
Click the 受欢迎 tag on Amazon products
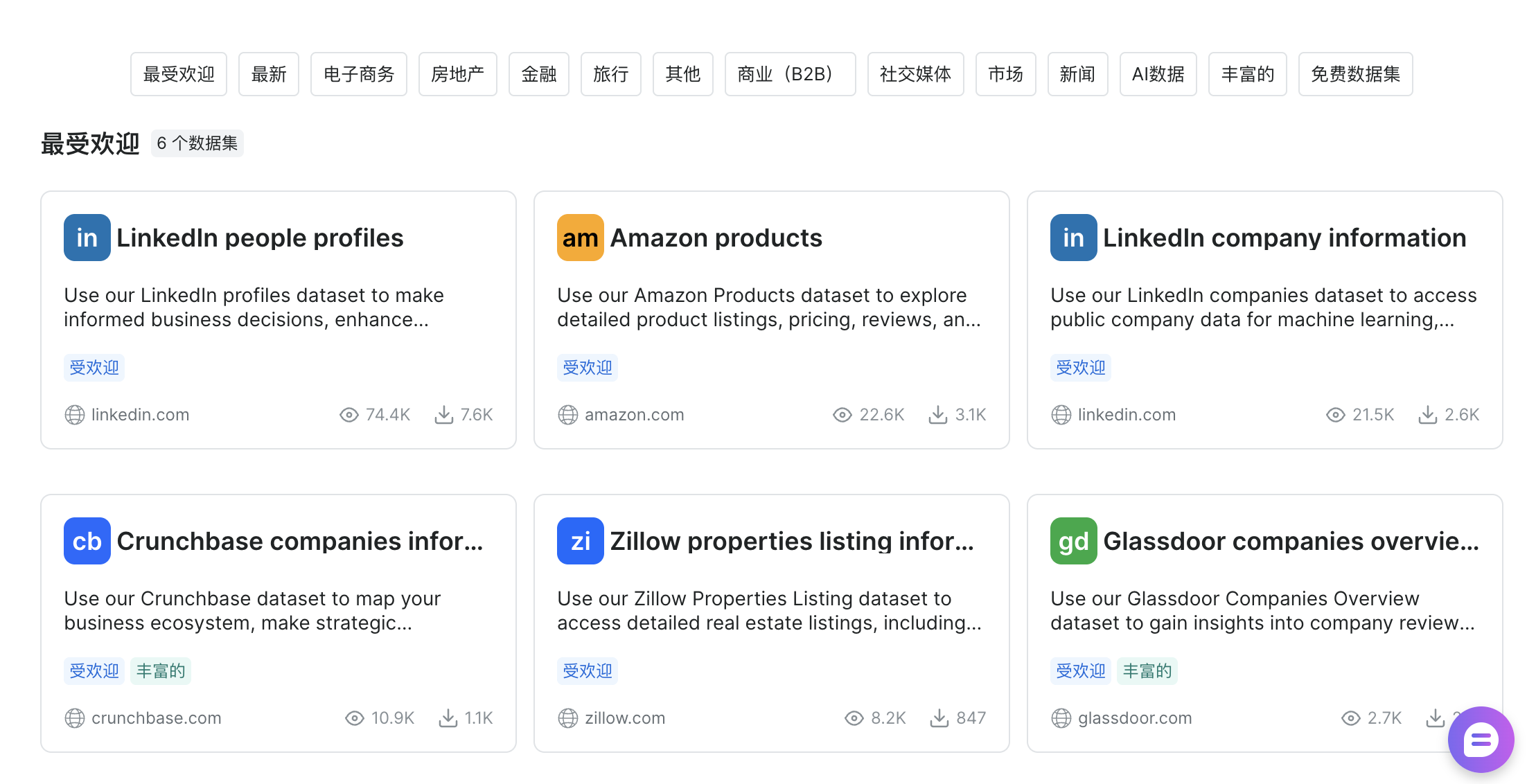click(587, 367)
